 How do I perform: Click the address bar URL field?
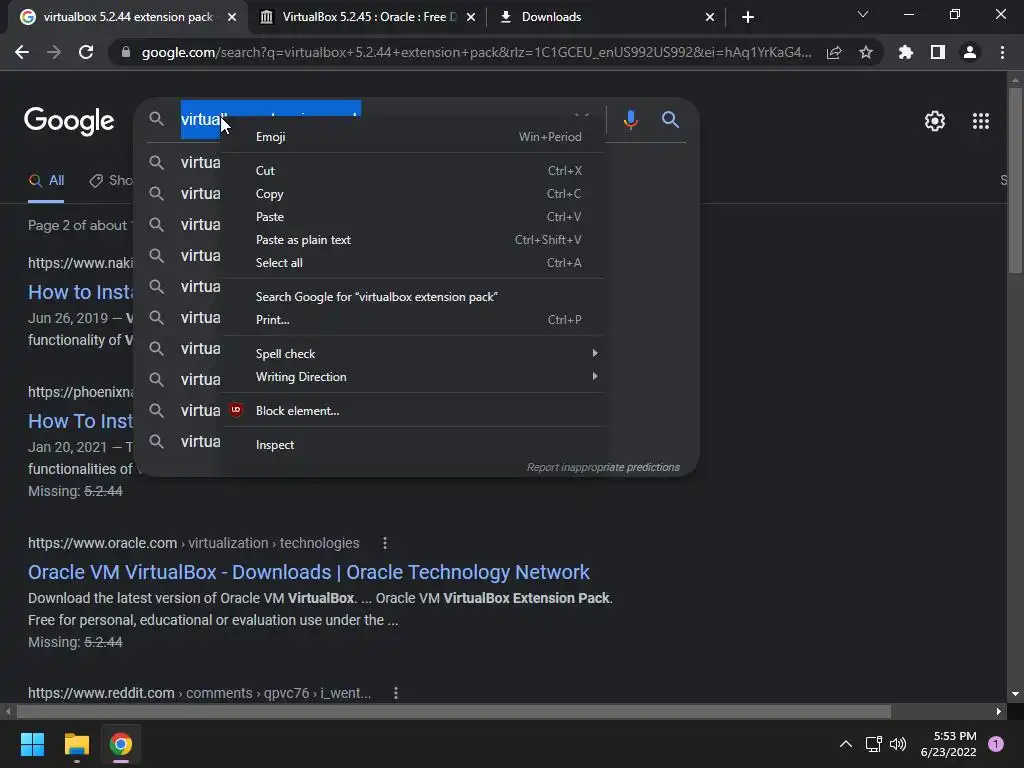pyautogui.click(x=476, y=53)
